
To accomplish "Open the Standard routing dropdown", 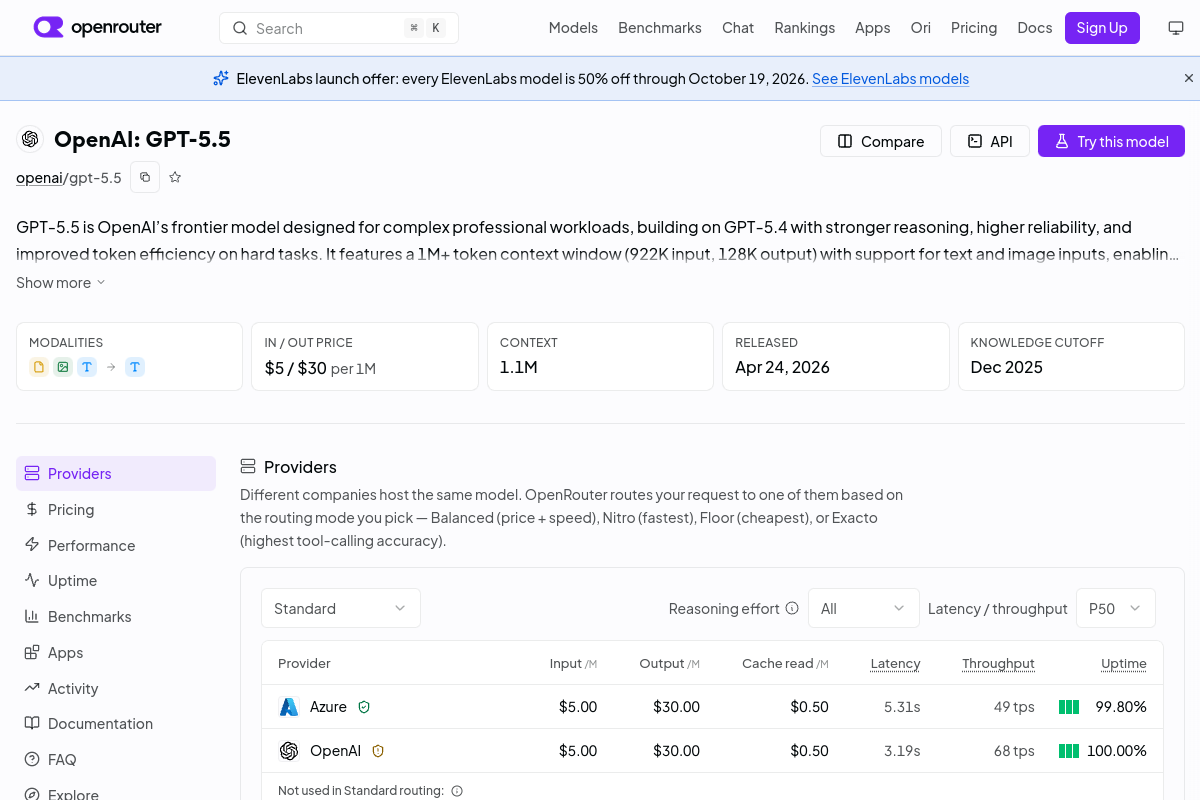I will pos(341,608).
